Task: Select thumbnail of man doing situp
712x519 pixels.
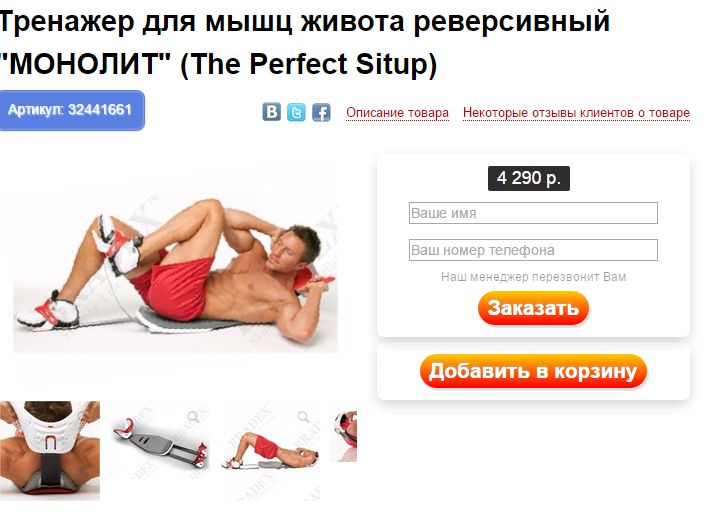Action: pyautogui.click(x=271, y=450)
